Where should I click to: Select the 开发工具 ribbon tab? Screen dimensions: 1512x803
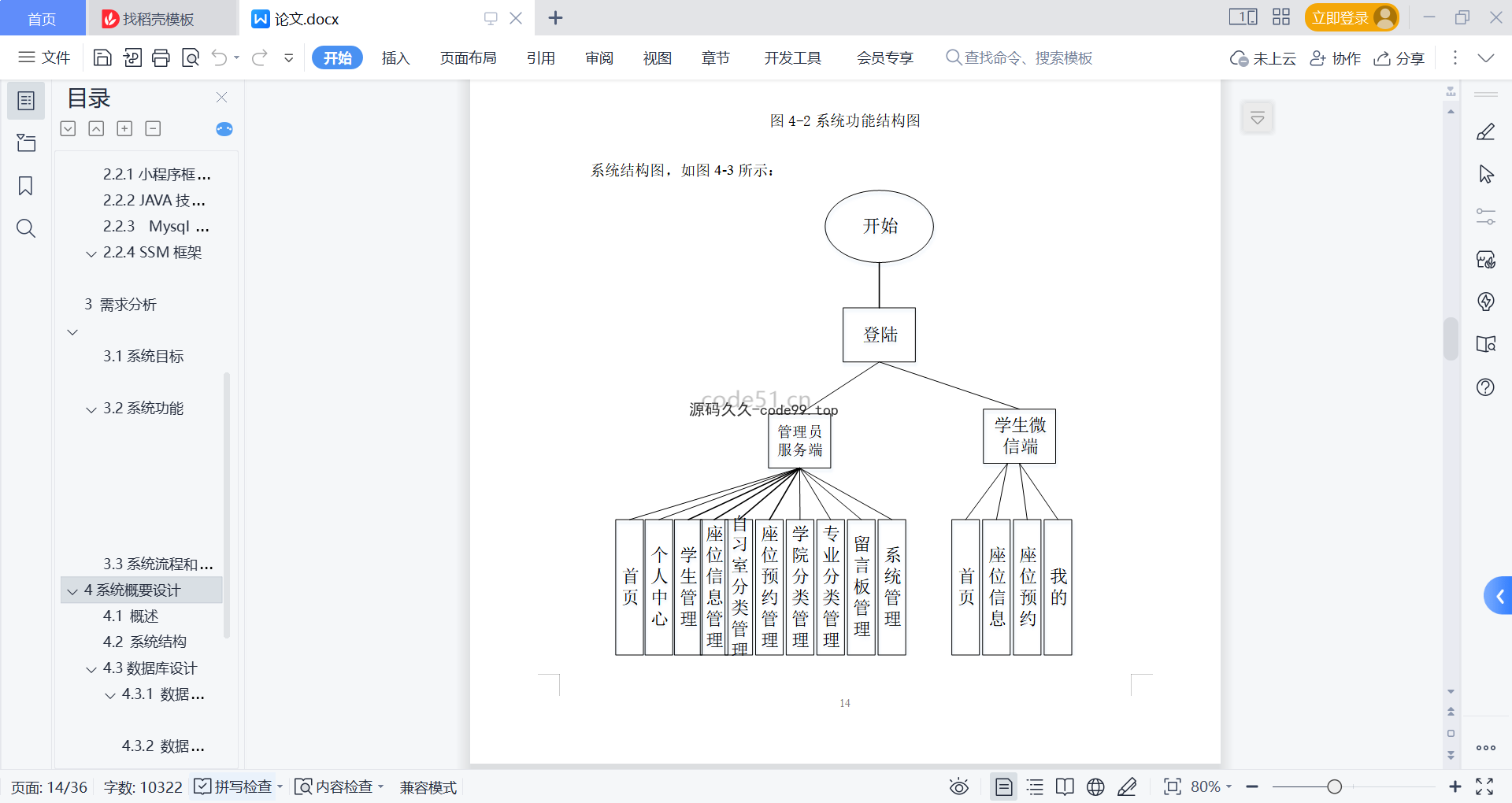point(793,57)
